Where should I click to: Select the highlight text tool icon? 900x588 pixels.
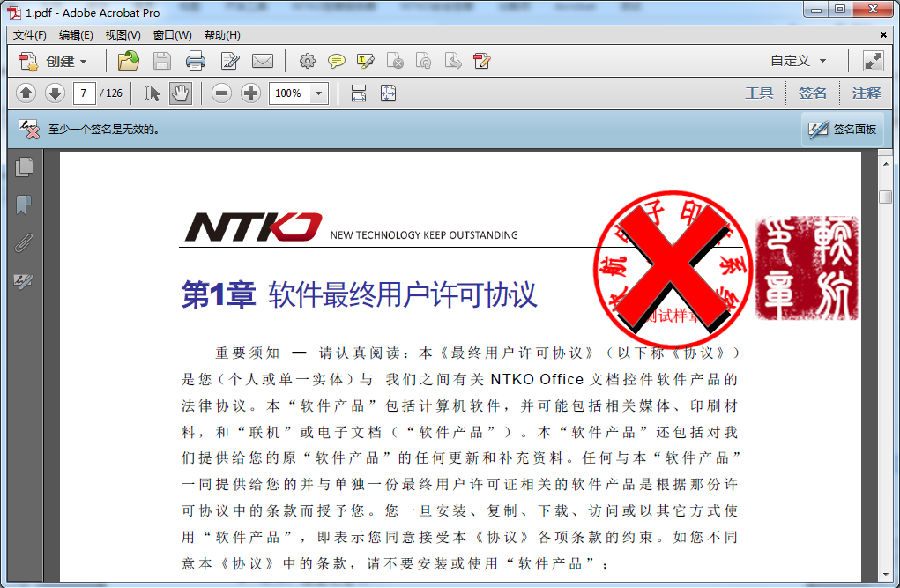[x=366, y=61]
